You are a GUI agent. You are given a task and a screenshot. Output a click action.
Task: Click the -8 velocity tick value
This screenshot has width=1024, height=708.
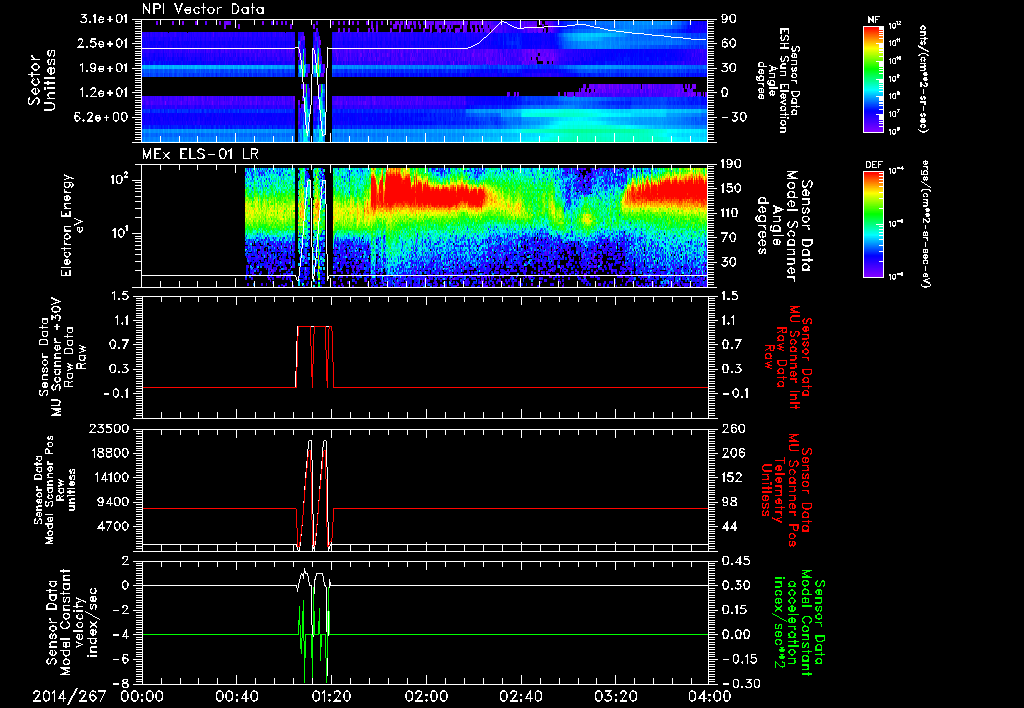(x=121, y=683)
